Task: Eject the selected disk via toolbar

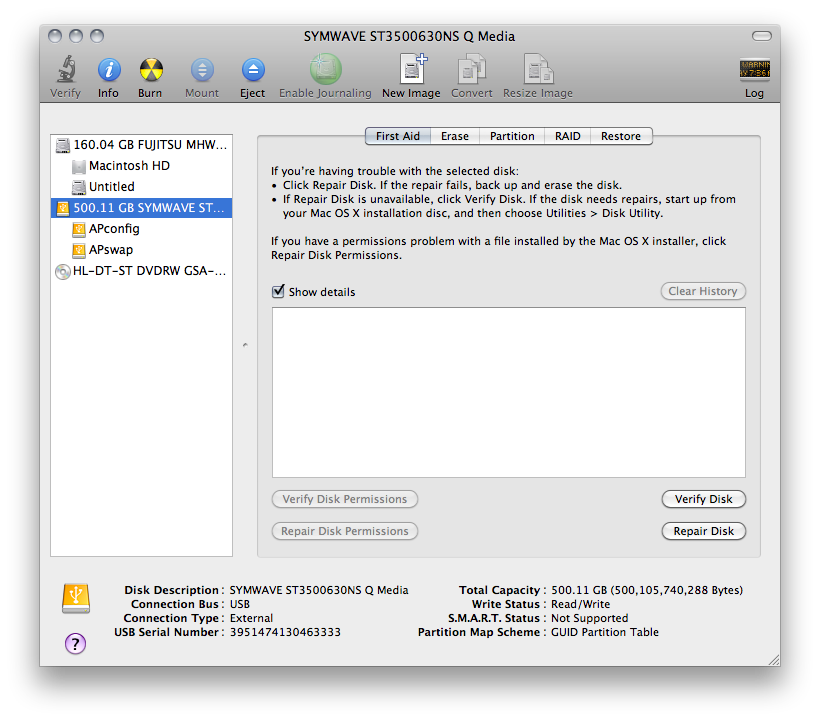Action: click(x=253, y=70)
